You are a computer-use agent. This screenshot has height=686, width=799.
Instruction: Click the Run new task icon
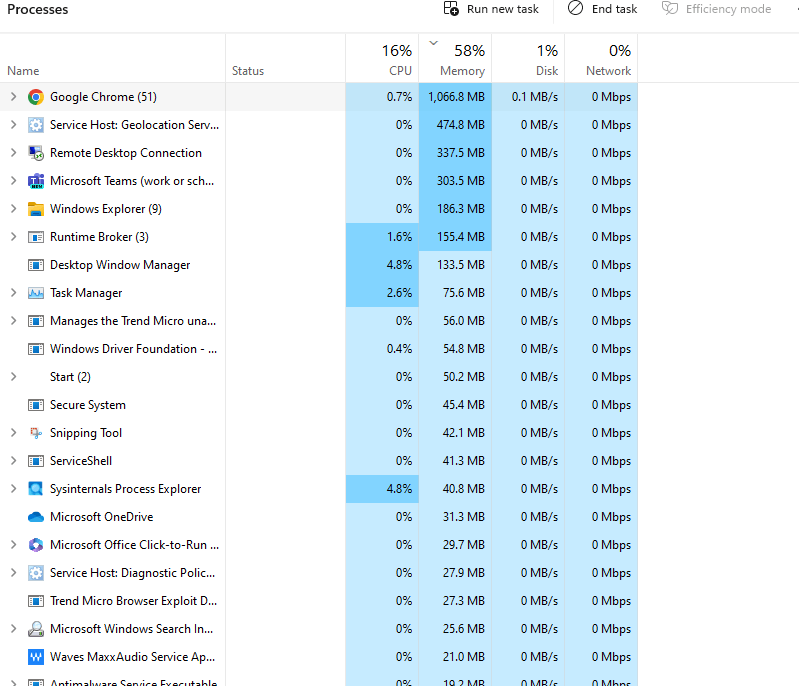[451, 9]
